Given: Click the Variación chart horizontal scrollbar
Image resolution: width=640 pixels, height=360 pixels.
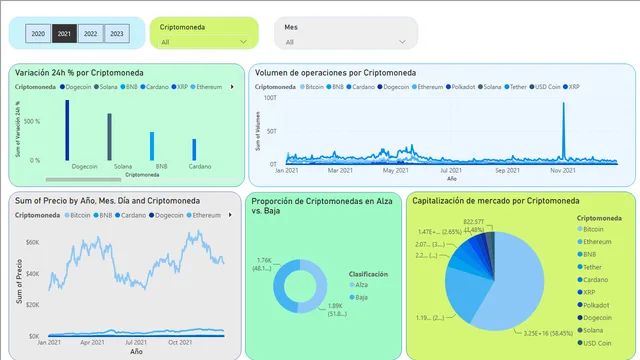Looking at the screenshot, I should [83, 179].
